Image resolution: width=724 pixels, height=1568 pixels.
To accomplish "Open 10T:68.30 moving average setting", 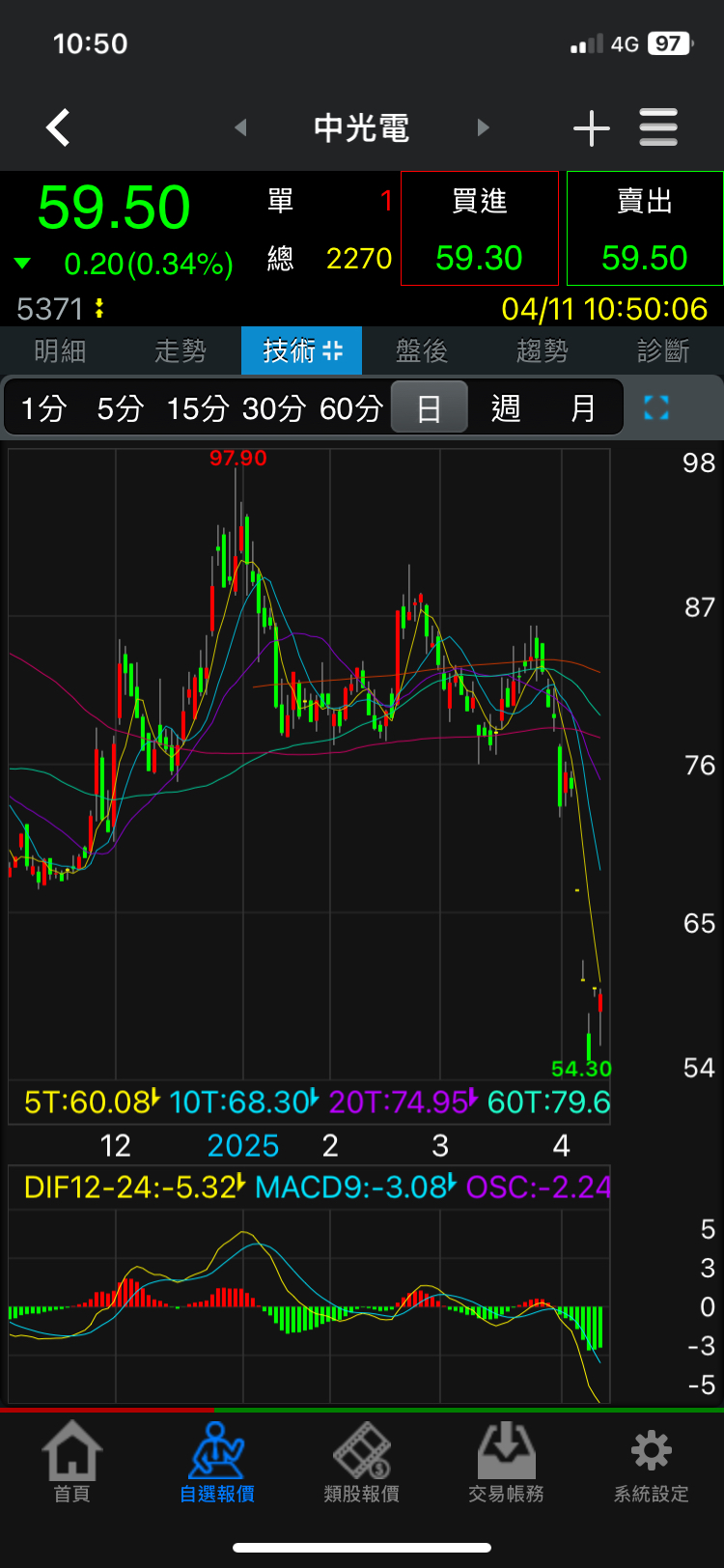I will 243,1102.
